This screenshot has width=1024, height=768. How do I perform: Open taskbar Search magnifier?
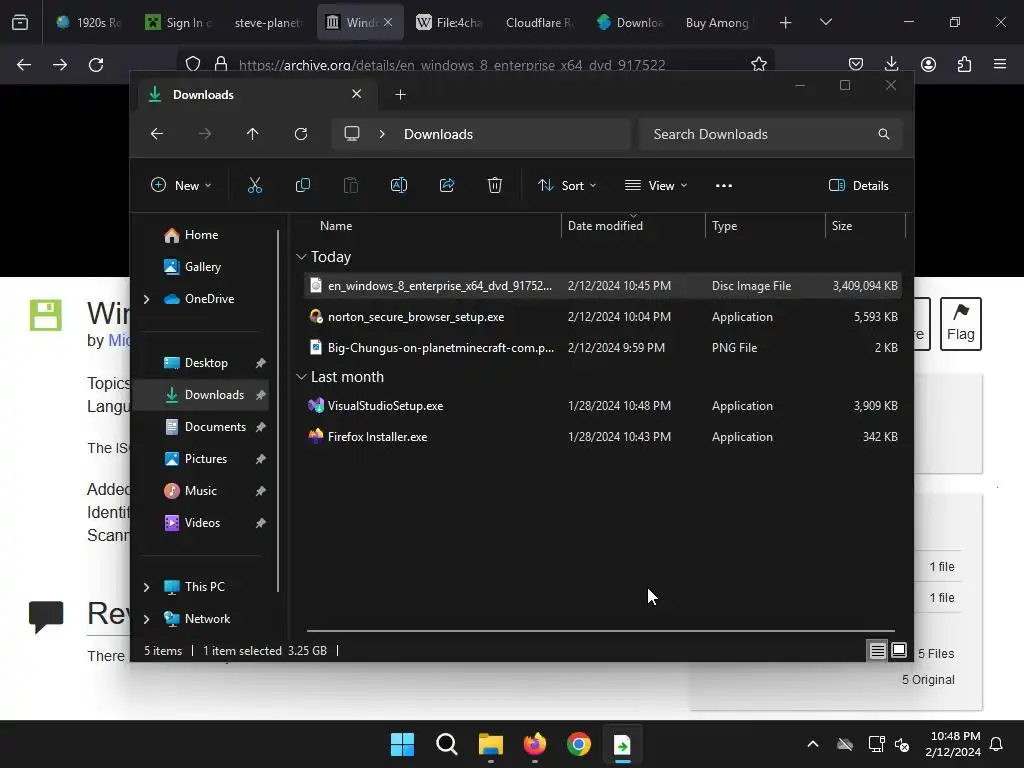(447, 744)
